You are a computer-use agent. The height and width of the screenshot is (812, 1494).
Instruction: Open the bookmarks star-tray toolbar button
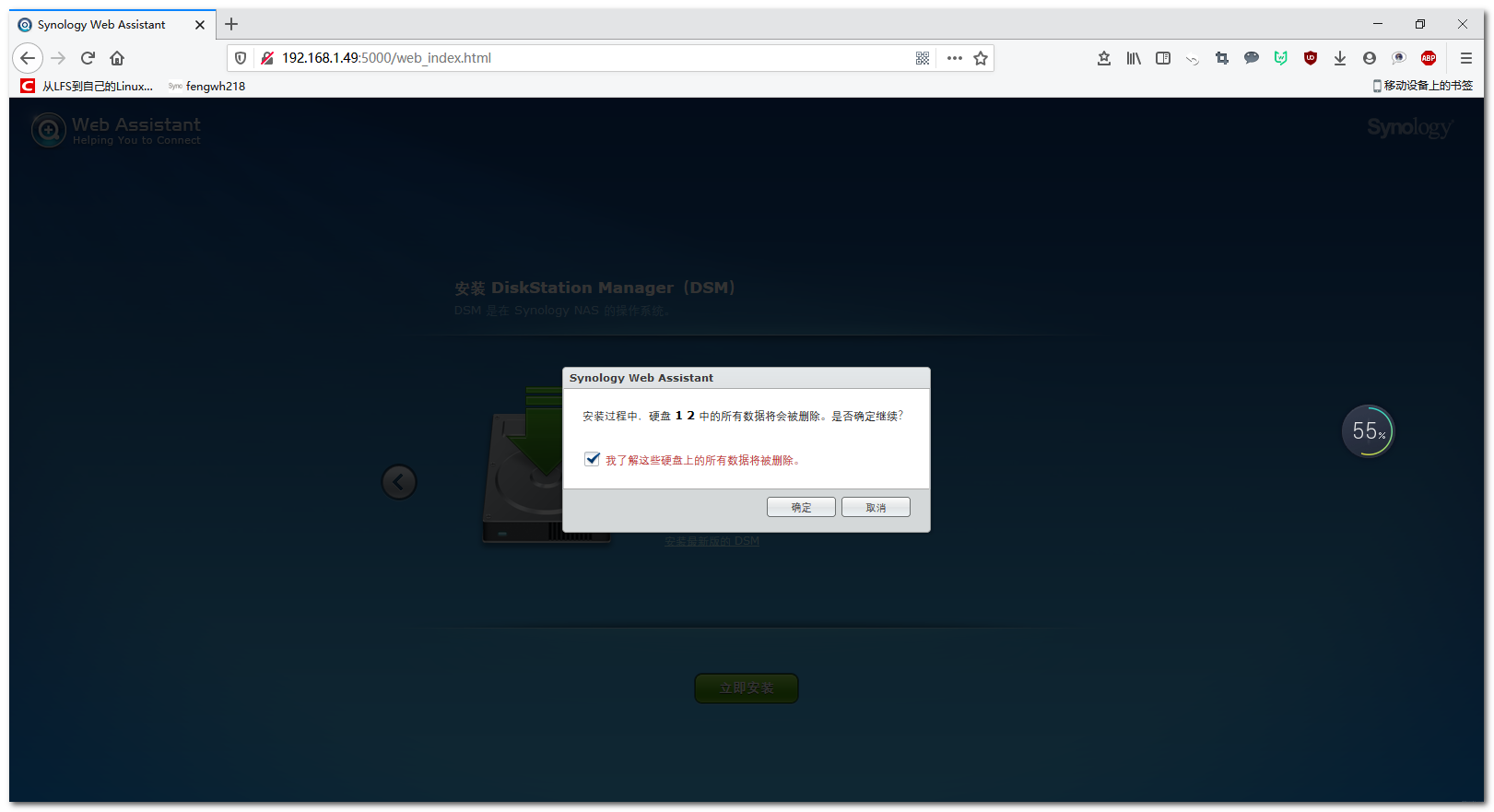pyautogui.click(x=1104, y=58)
